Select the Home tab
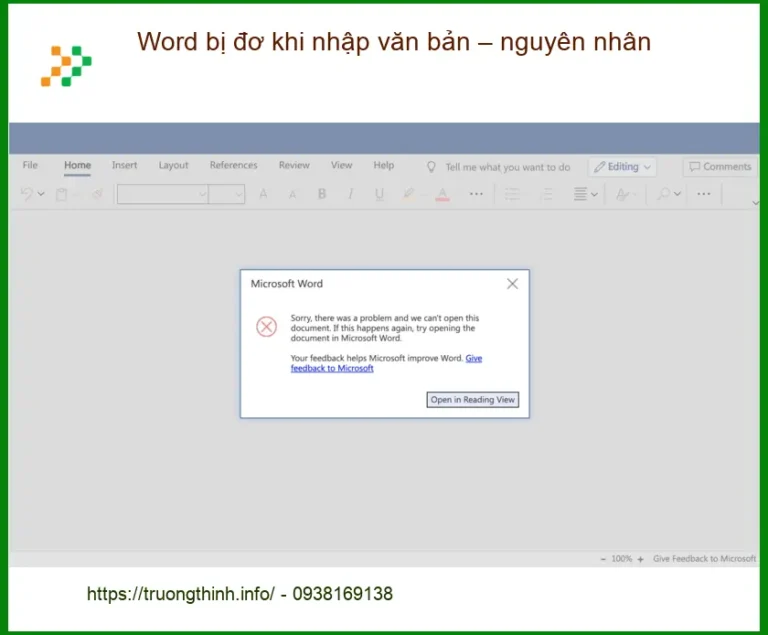 (x=77, y=165)
